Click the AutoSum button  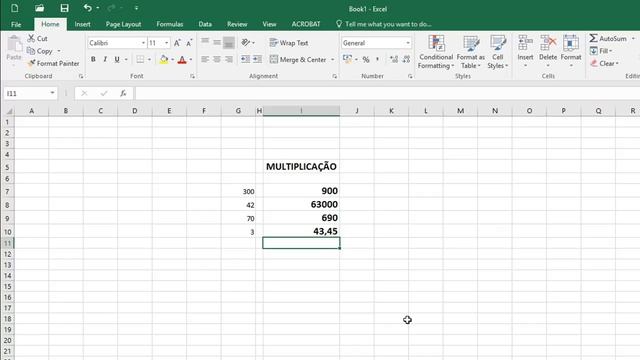(608, 38)
